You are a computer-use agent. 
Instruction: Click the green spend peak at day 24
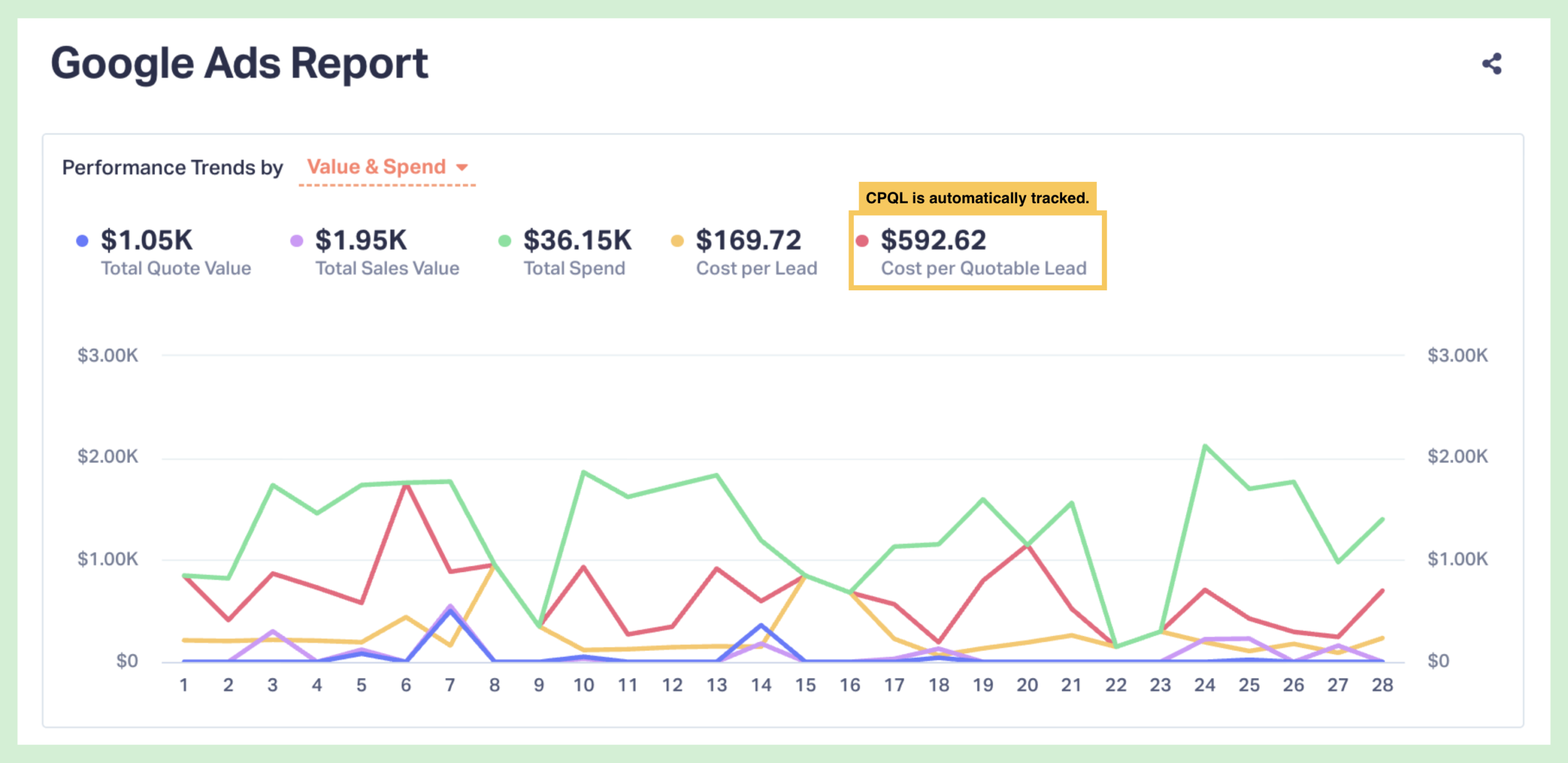coord(1205,446)
